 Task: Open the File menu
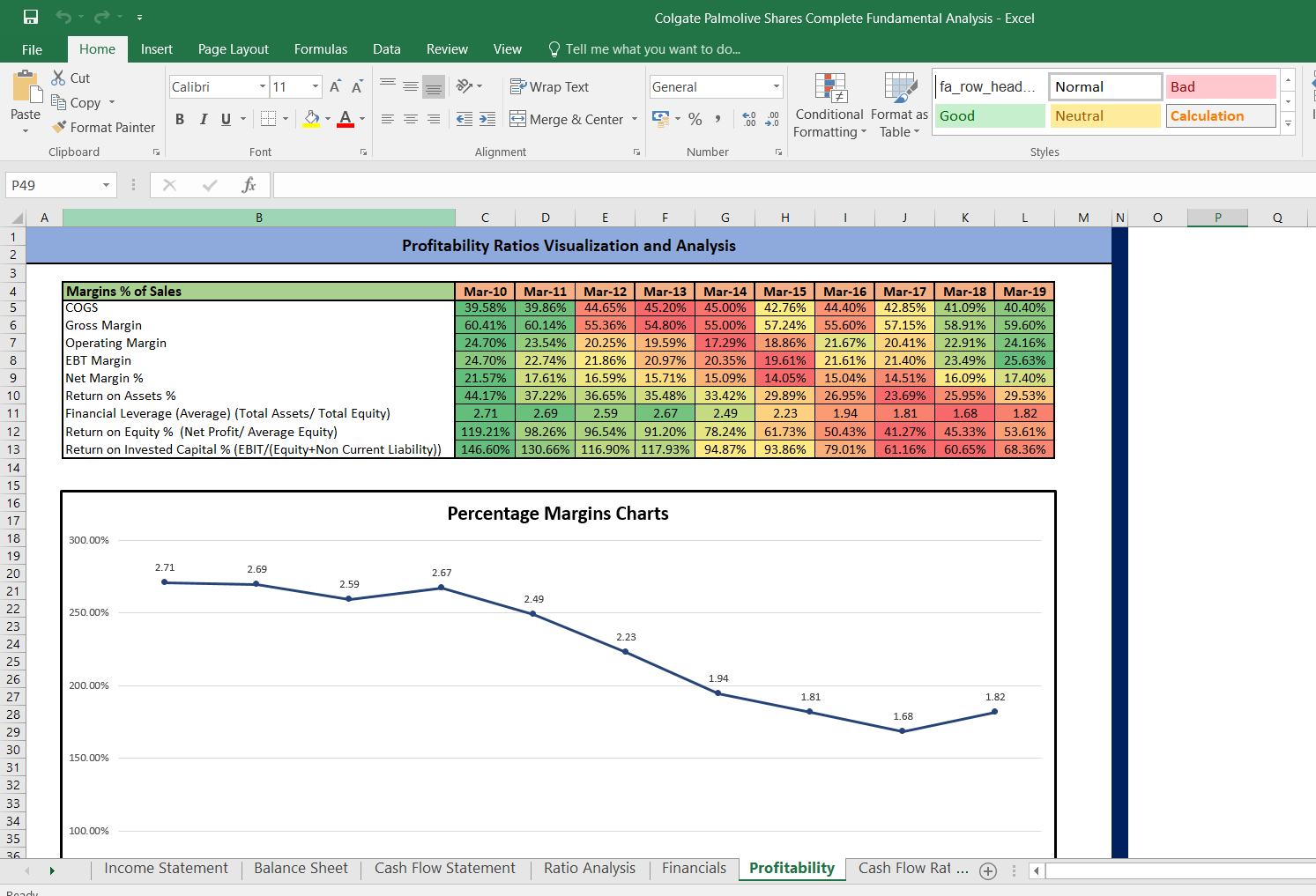(x=32, y=49)
